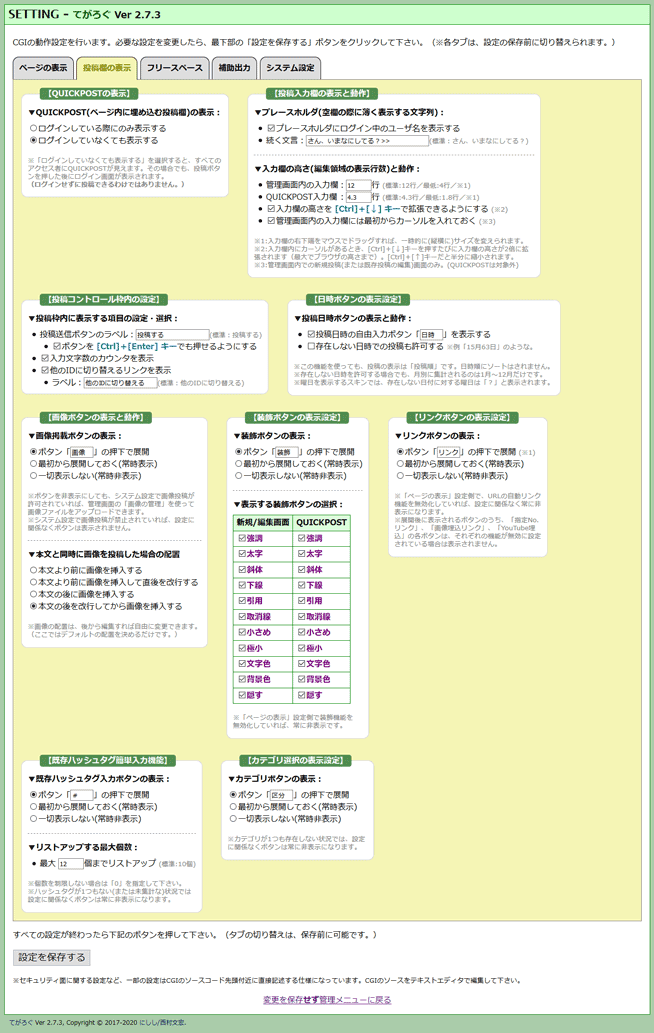The image size is (654, 1033).
Task: Click the 続く文言 text field
Action: click(x=367, y=140)
